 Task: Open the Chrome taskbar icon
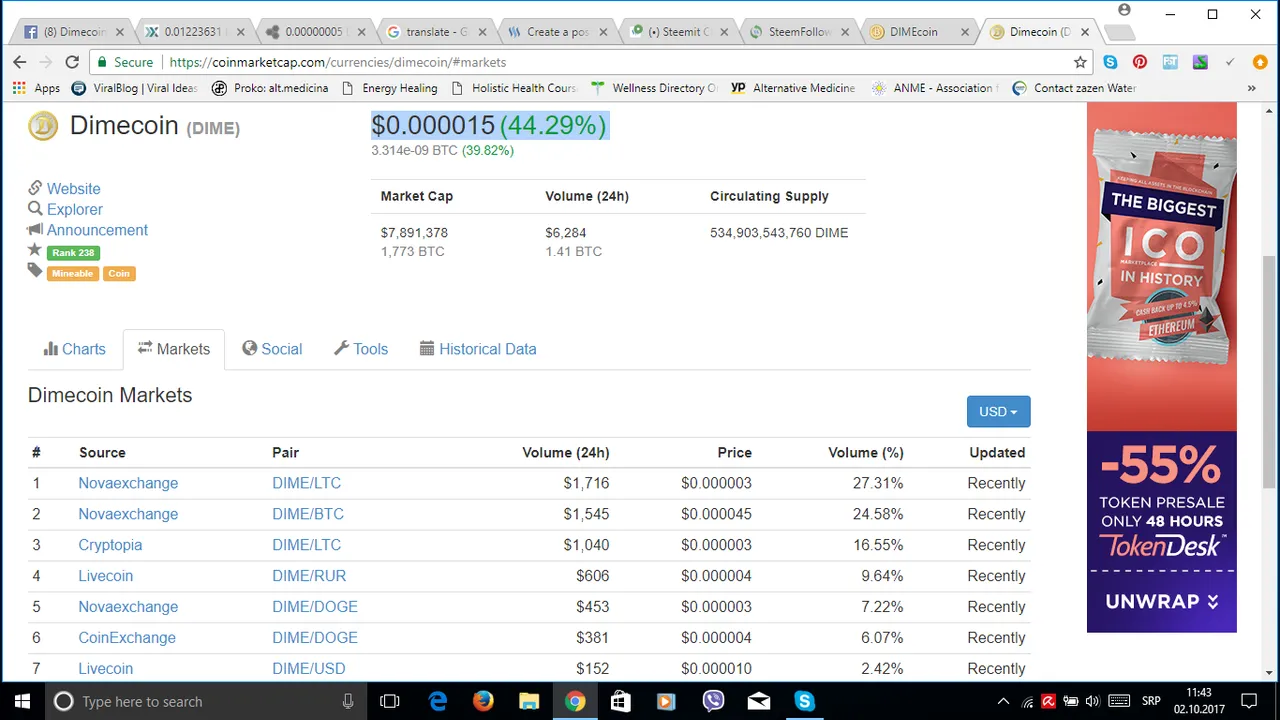pyautogui.click(x=575, y=701)
